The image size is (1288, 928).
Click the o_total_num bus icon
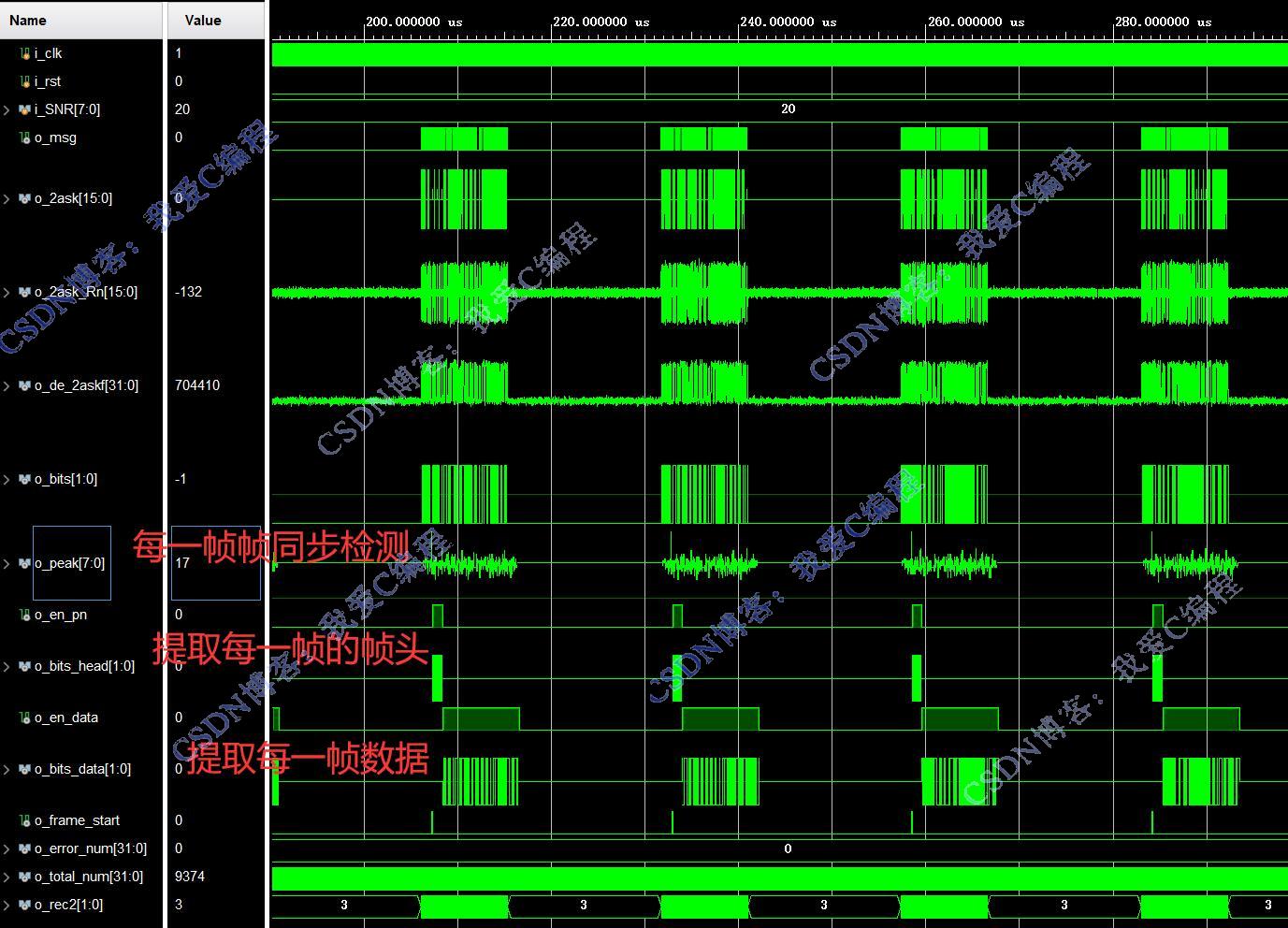point(25,877)
